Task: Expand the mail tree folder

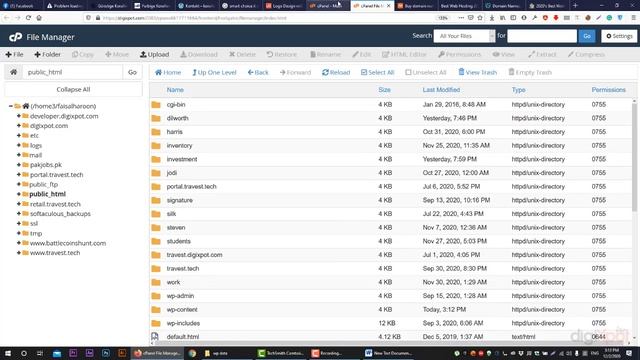Action: coord(19,155)
